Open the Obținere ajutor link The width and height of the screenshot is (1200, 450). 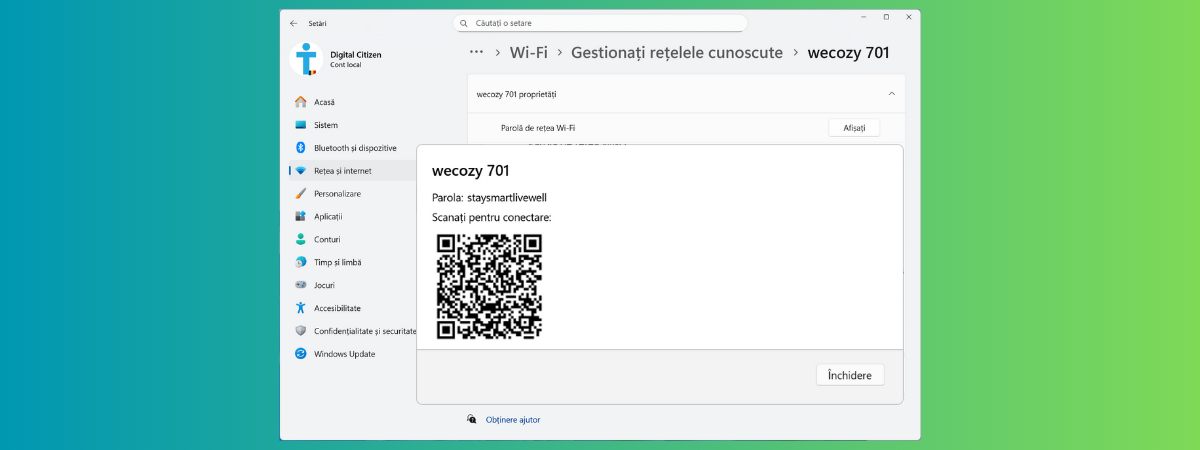click(513, 420)
